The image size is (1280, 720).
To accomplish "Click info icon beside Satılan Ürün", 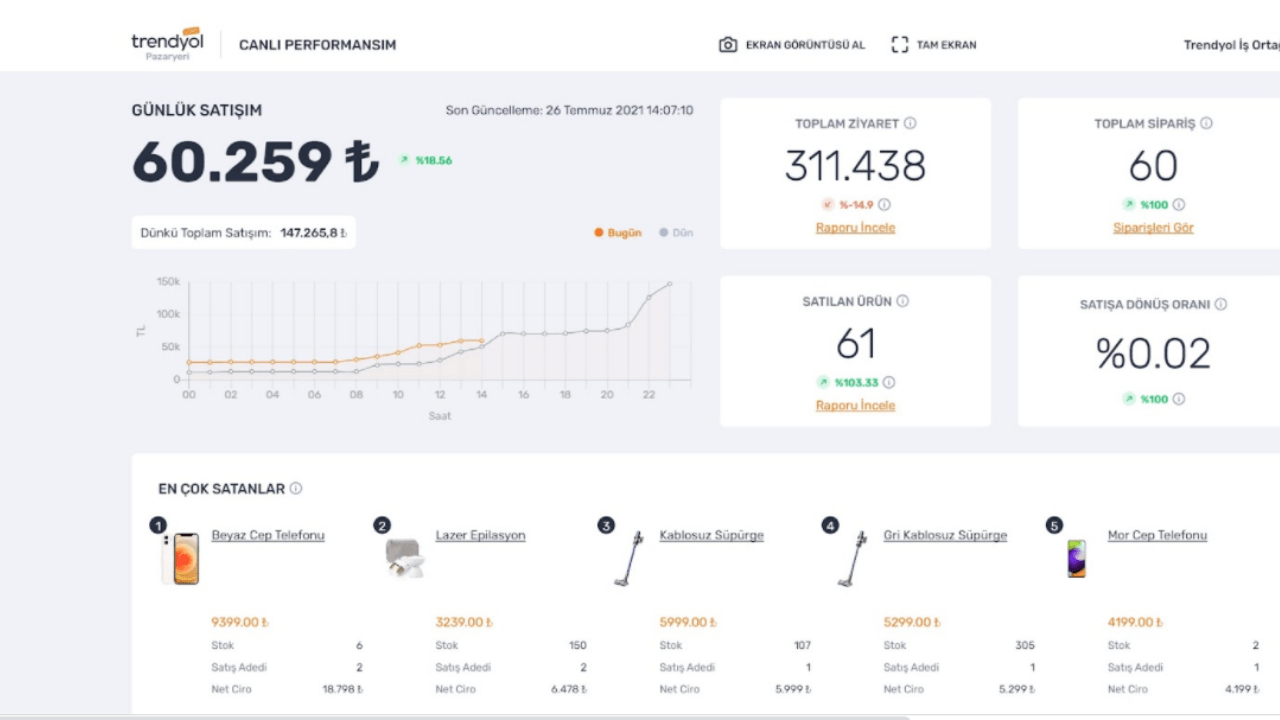I will tap(902, 301).
